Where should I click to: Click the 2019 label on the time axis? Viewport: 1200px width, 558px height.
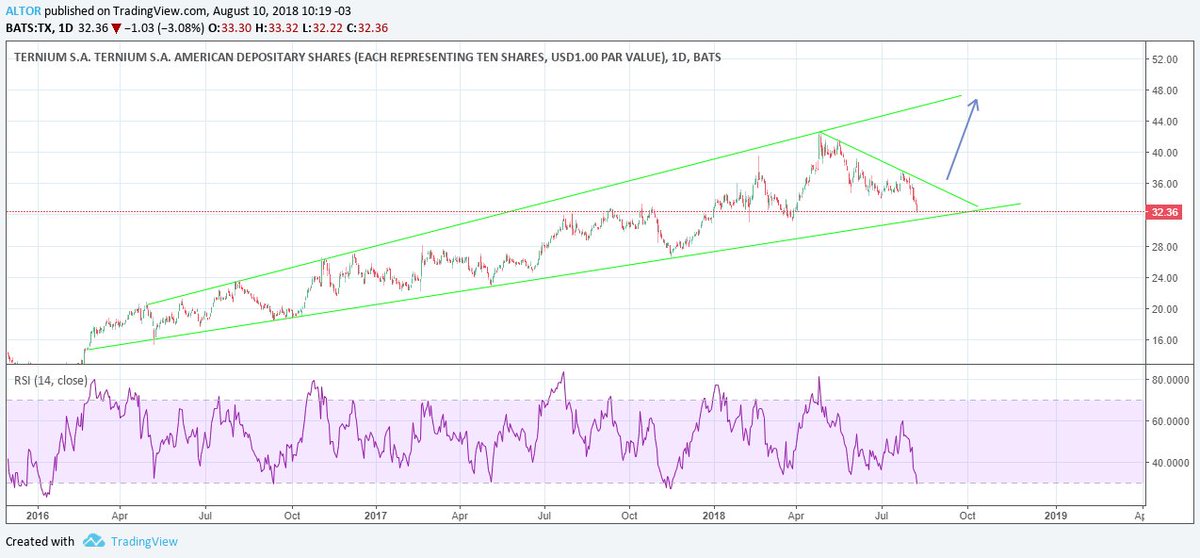[x=1054, y=514]
